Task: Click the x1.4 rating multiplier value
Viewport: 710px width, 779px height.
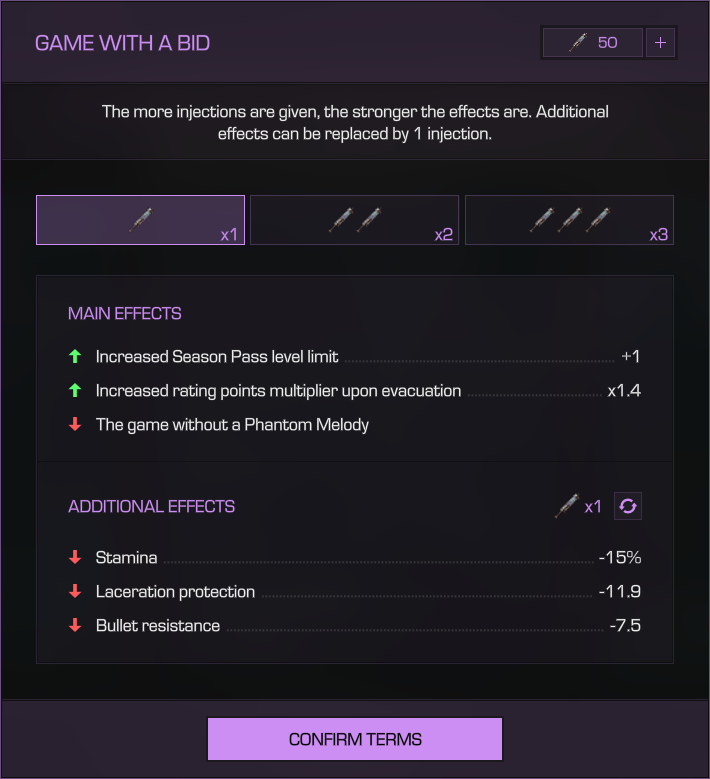Action: click(x=623, y=390)
